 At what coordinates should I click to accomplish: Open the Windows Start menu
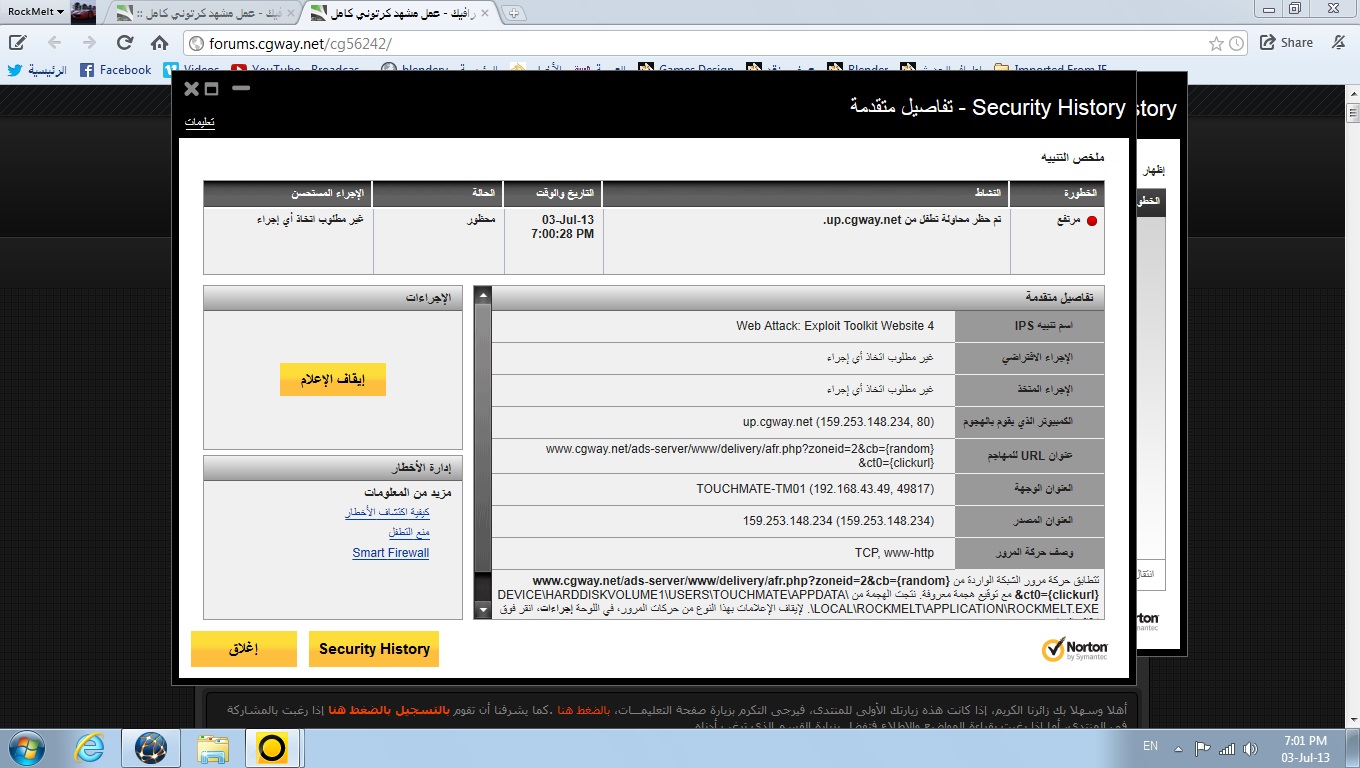pyautogui.click(x=26, y=747)
